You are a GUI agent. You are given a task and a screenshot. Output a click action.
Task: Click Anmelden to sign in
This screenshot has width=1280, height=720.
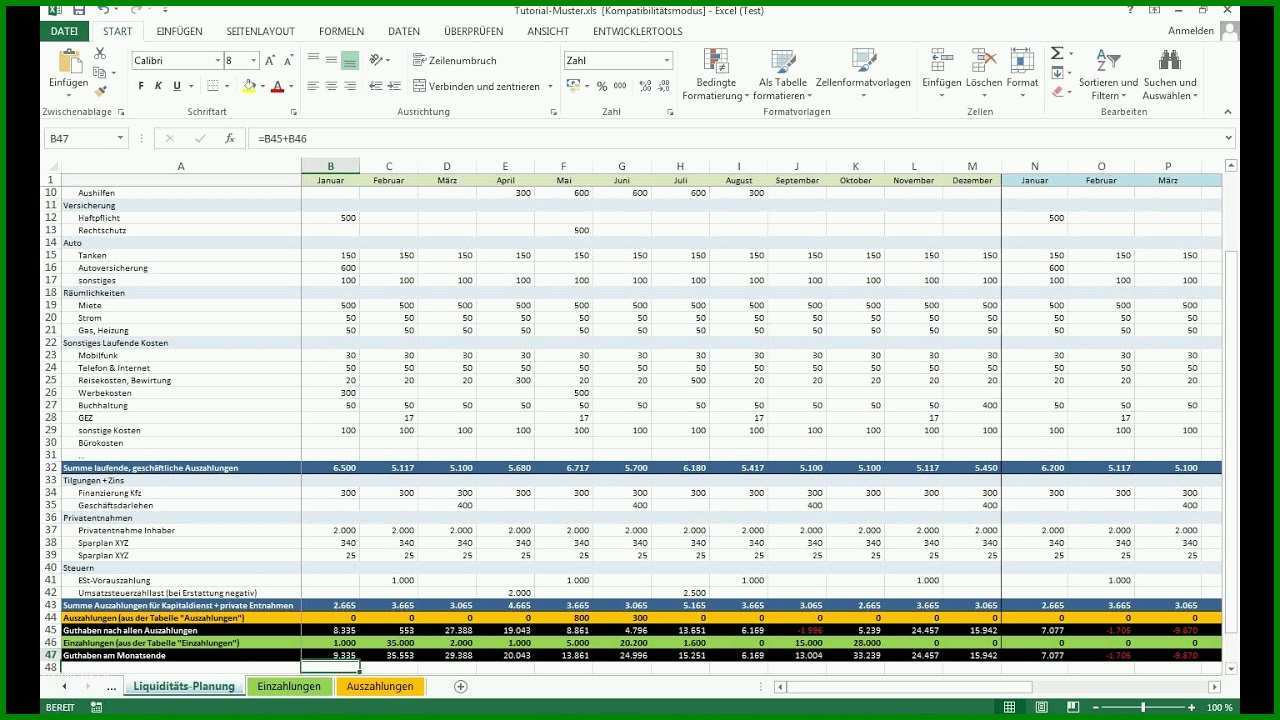coord(1191,31)
